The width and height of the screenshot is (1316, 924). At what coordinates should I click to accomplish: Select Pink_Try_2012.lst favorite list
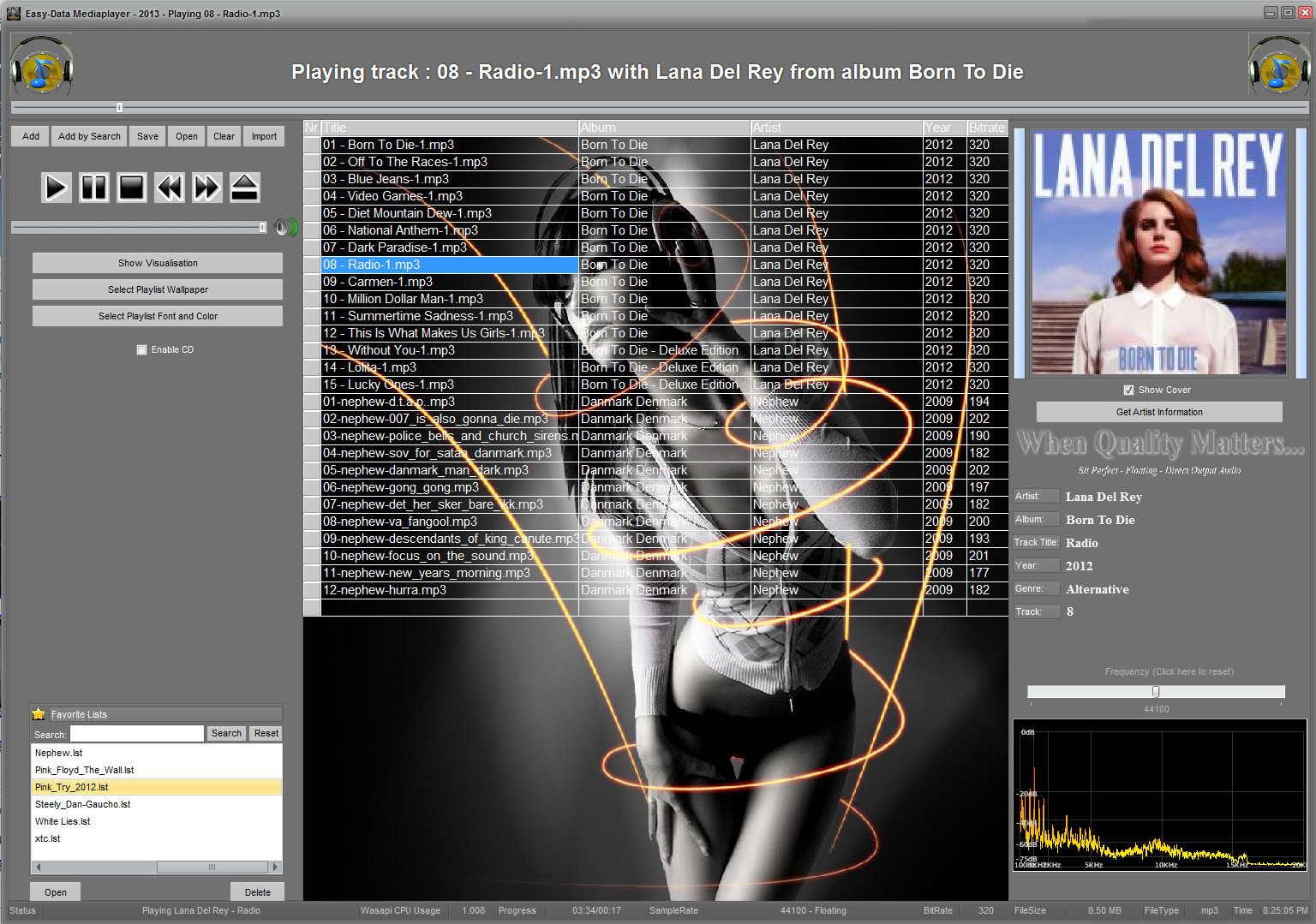156,787
